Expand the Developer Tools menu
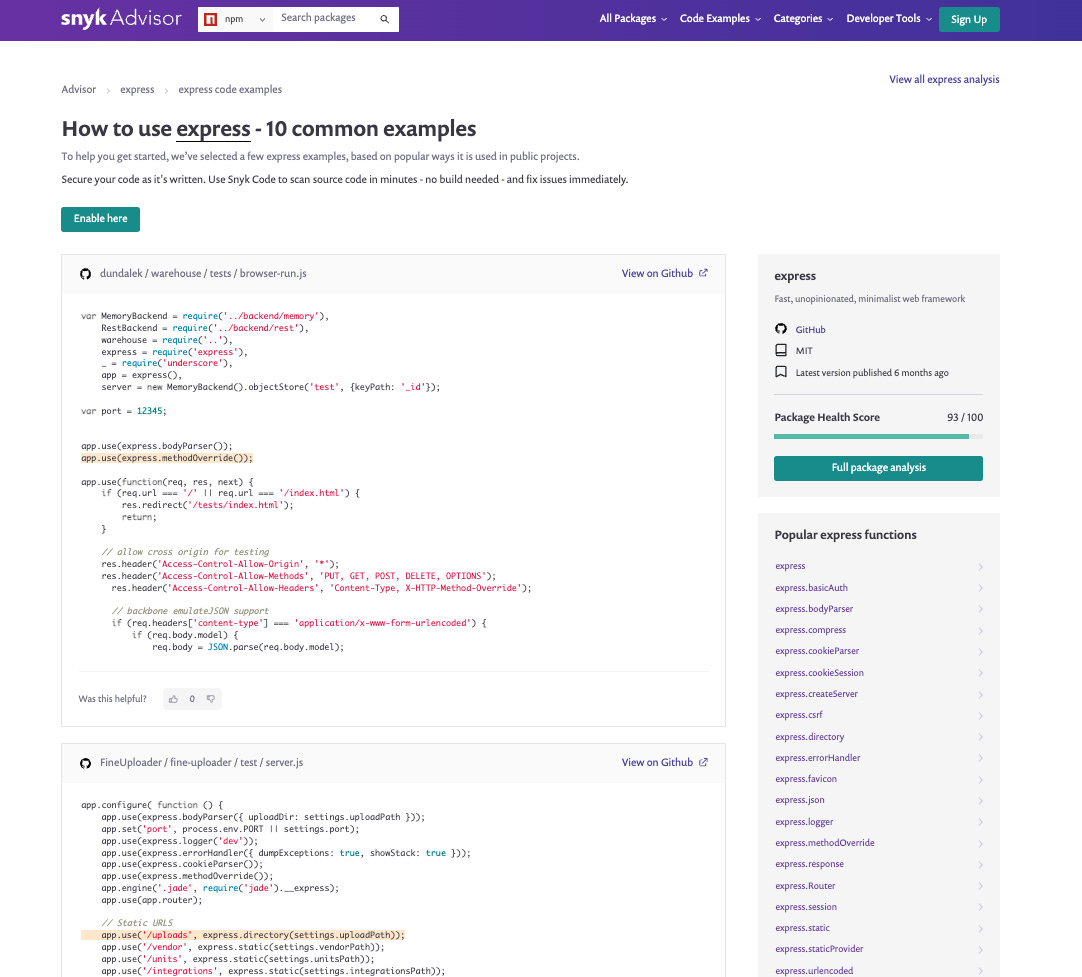The width and height of the screenshot is (1082, 977). [x=889, y=19]
